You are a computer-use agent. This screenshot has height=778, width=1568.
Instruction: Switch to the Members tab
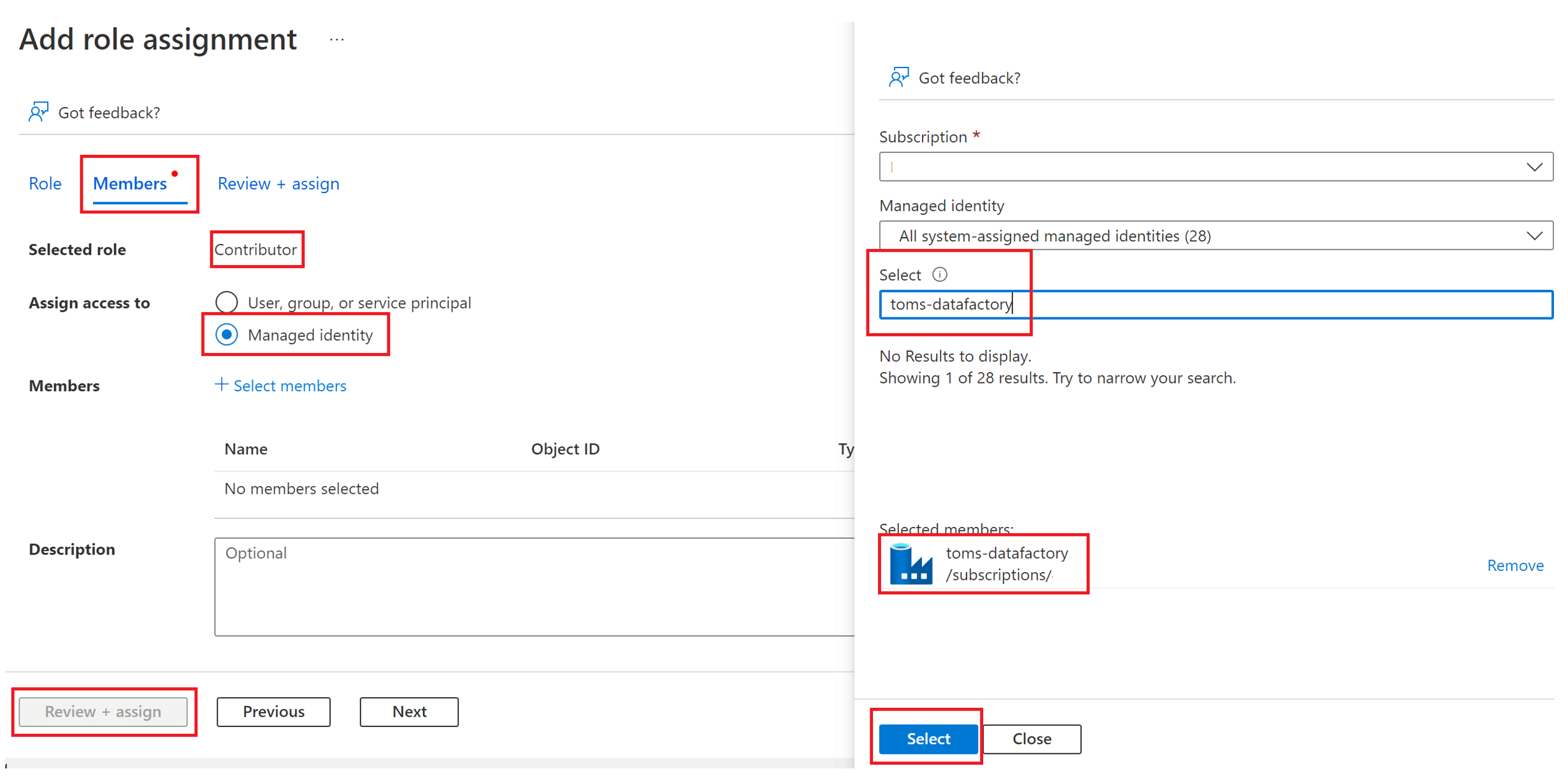[x=129, y=184]
